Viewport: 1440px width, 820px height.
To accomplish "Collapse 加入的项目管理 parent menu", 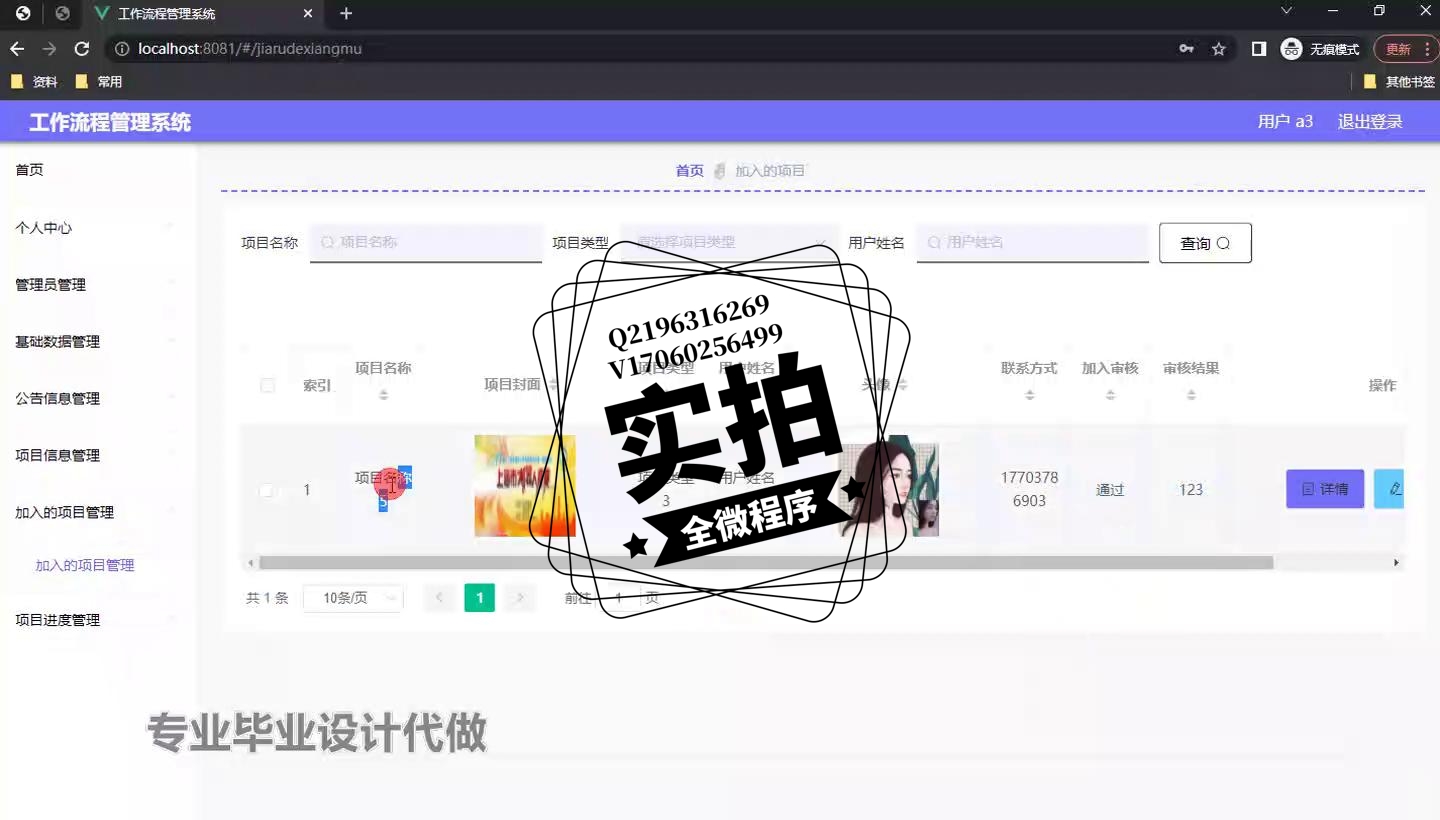I will pos(97,513).
